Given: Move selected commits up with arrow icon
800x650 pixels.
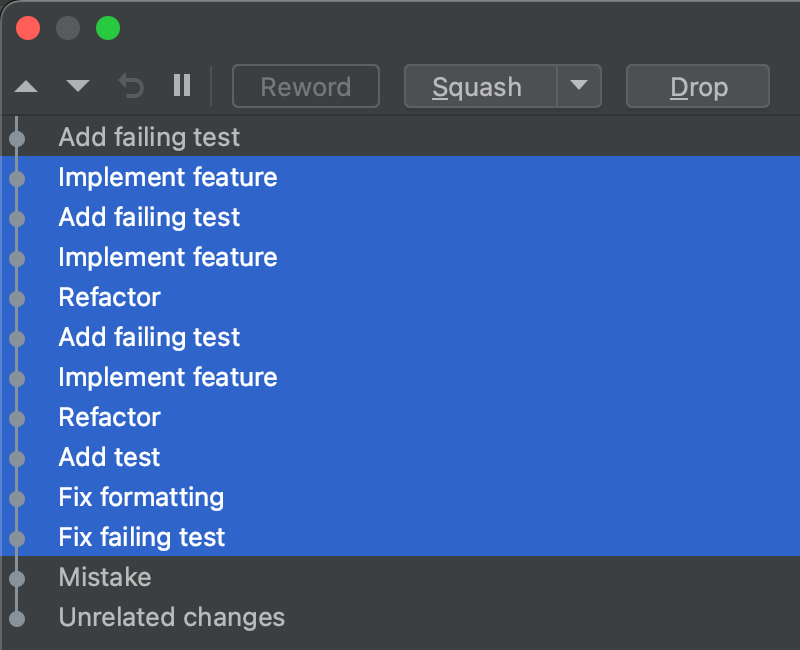Looking at the screenshot, I should pos(26,87).
